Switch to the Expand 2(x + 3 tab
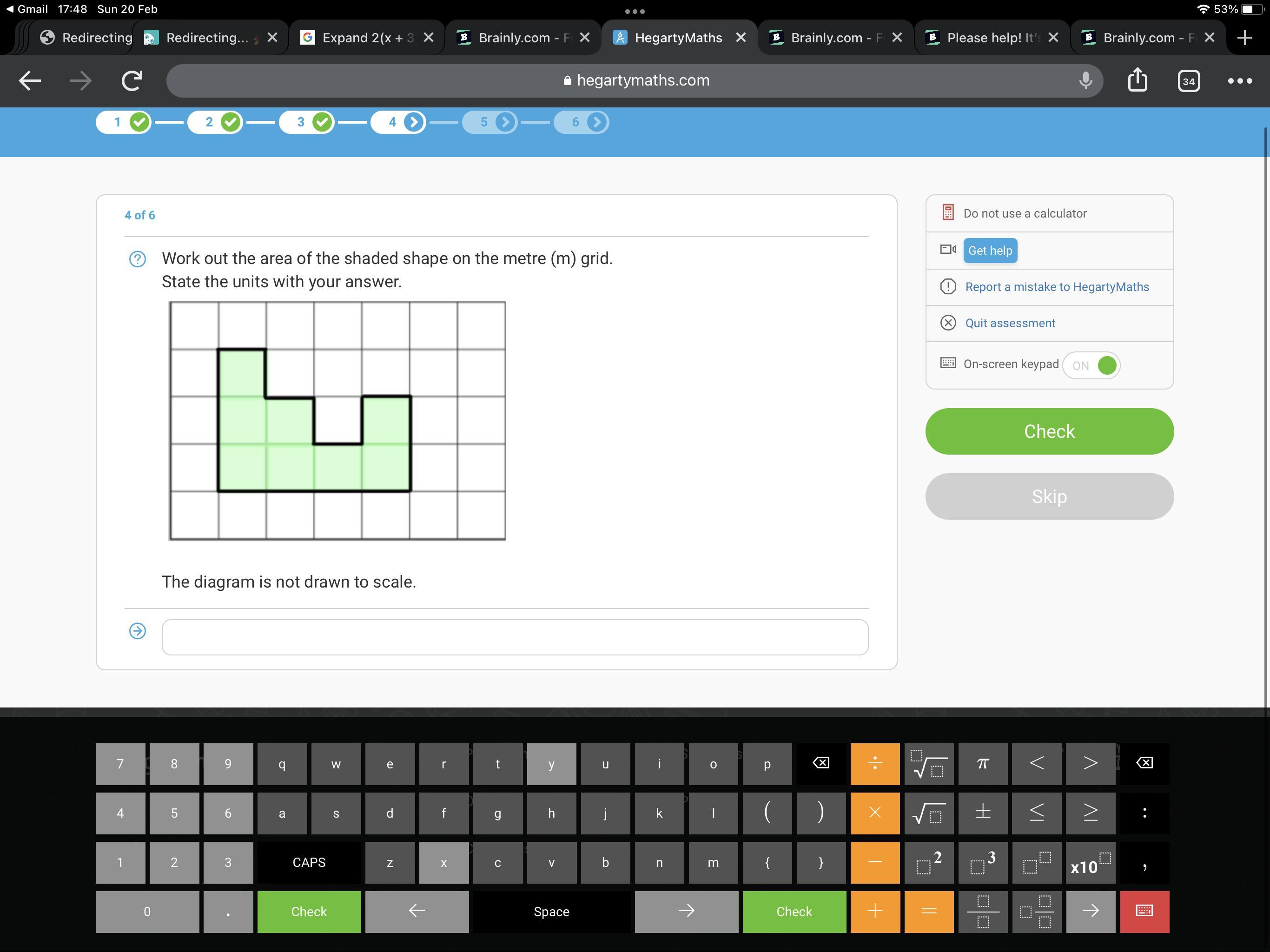The width and height of the screenshot is (1270, 952). pyautogui.click(x=367, y=38)
